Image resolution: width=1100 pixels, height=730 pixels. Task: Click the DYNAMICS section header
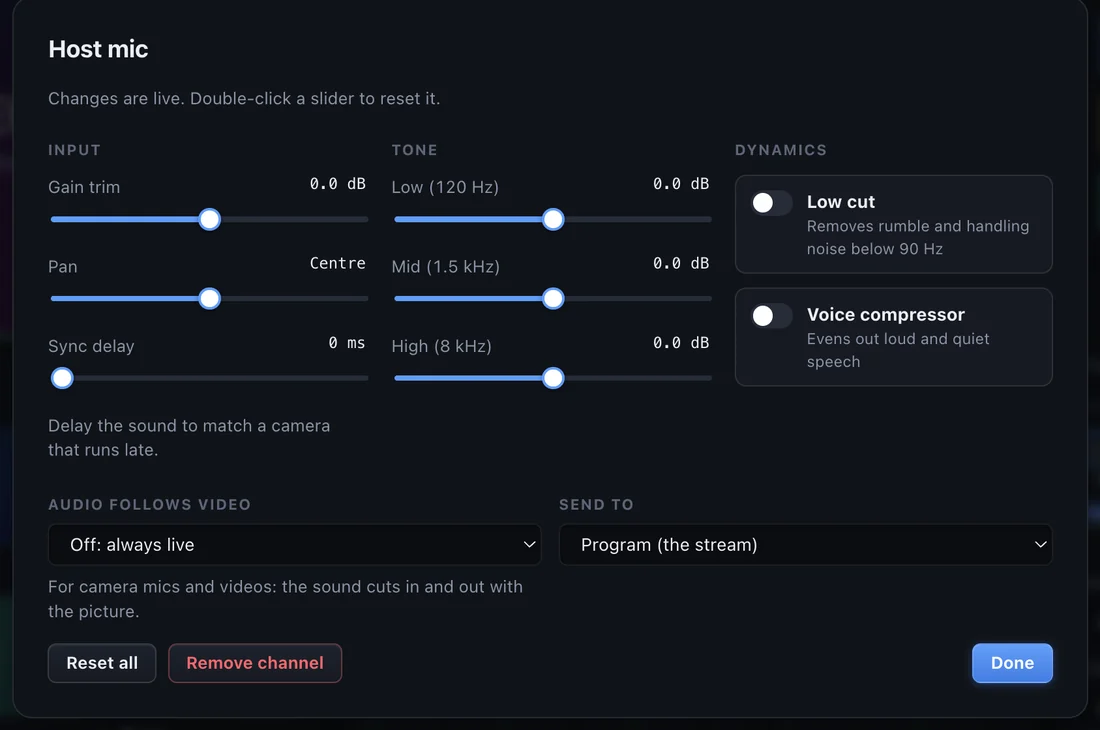pyautogui.click(x=781, y=150)
